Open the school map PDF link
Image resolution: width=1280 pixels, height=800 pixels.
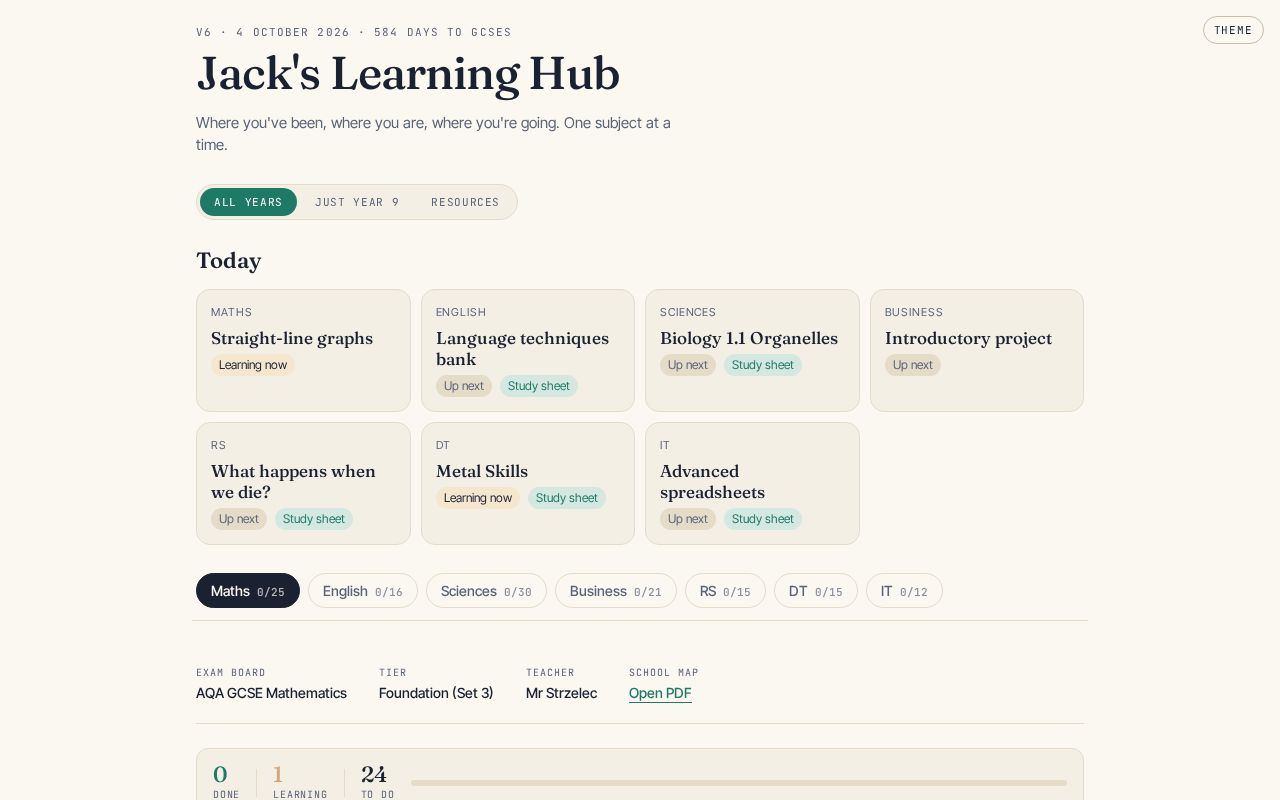[x=660, y=693]
